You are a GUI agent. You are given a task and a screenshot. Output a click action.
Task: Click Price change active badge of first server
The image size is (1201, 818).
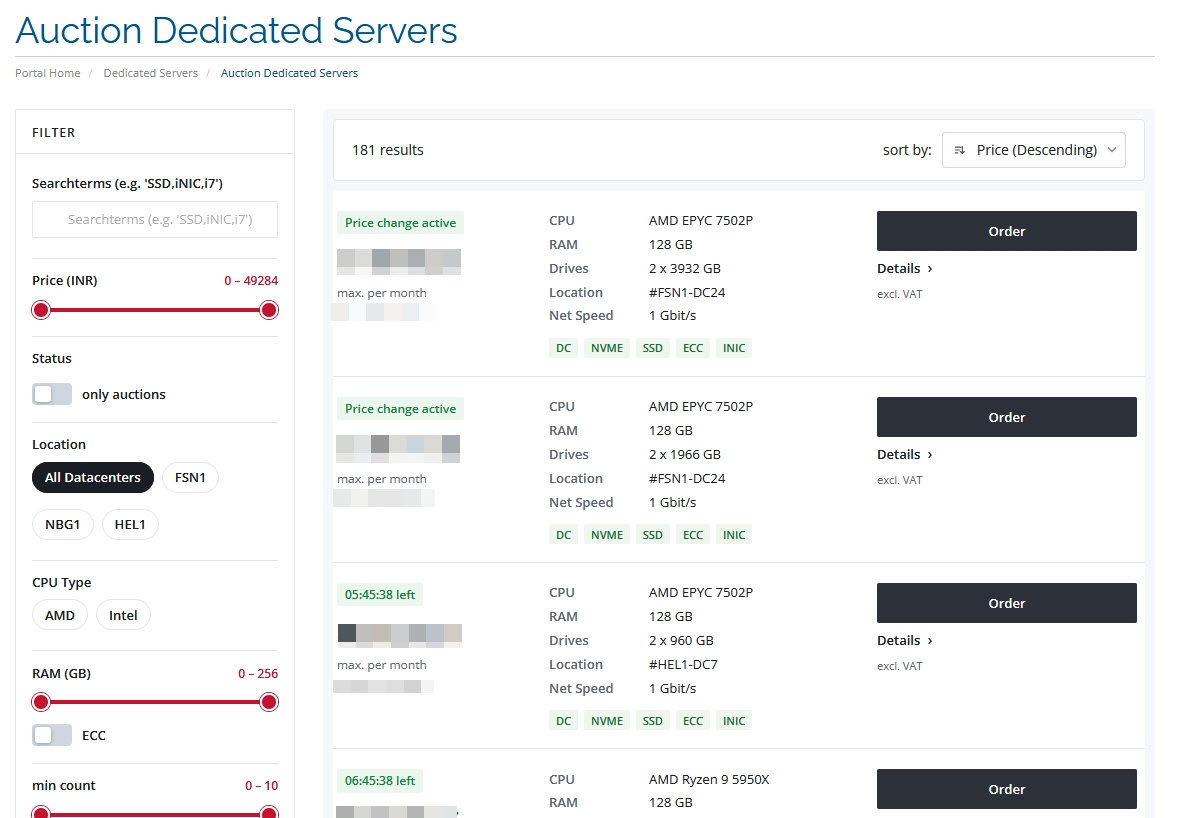coord(400,223)
